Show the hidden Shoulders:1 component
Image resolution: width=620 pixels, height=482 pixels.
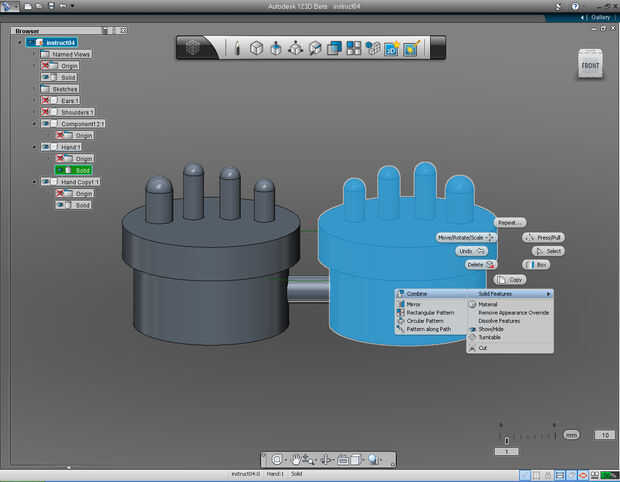click(46, 112)
